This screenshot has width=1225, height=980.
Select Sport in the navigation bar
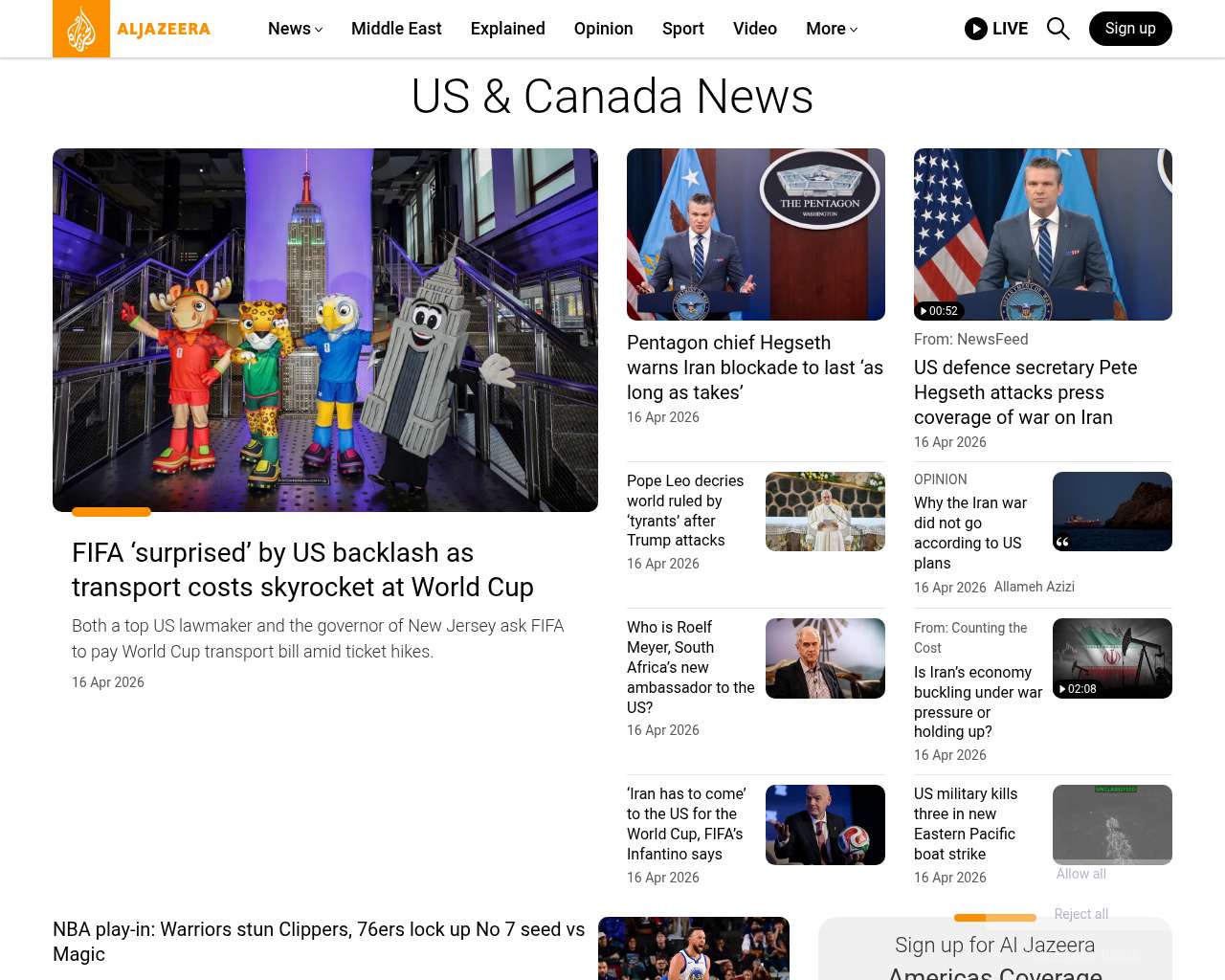click(682, 29)
